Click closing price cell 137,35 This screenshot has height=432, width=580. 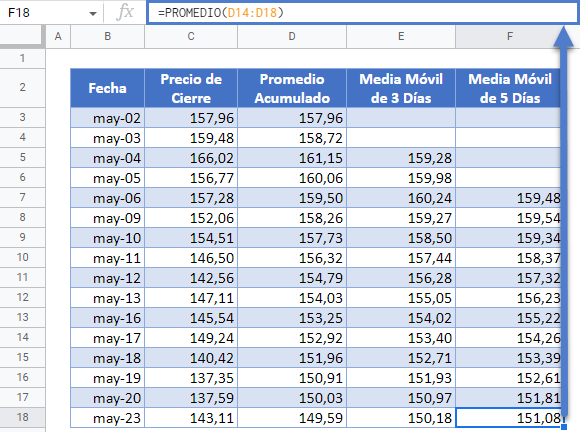(191, 378)
